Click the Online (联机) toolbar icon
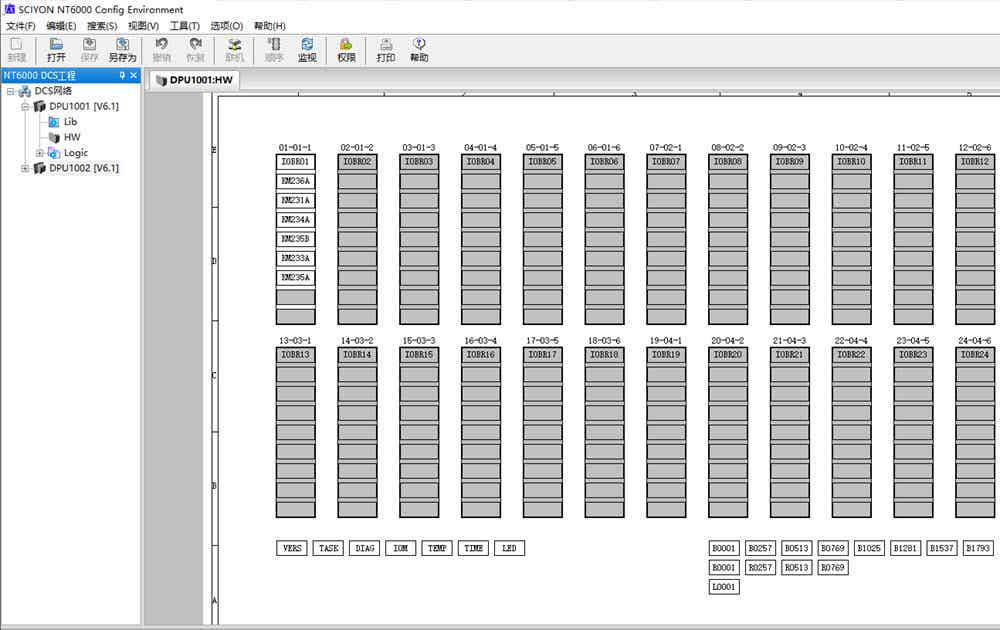 click(235, 50)
